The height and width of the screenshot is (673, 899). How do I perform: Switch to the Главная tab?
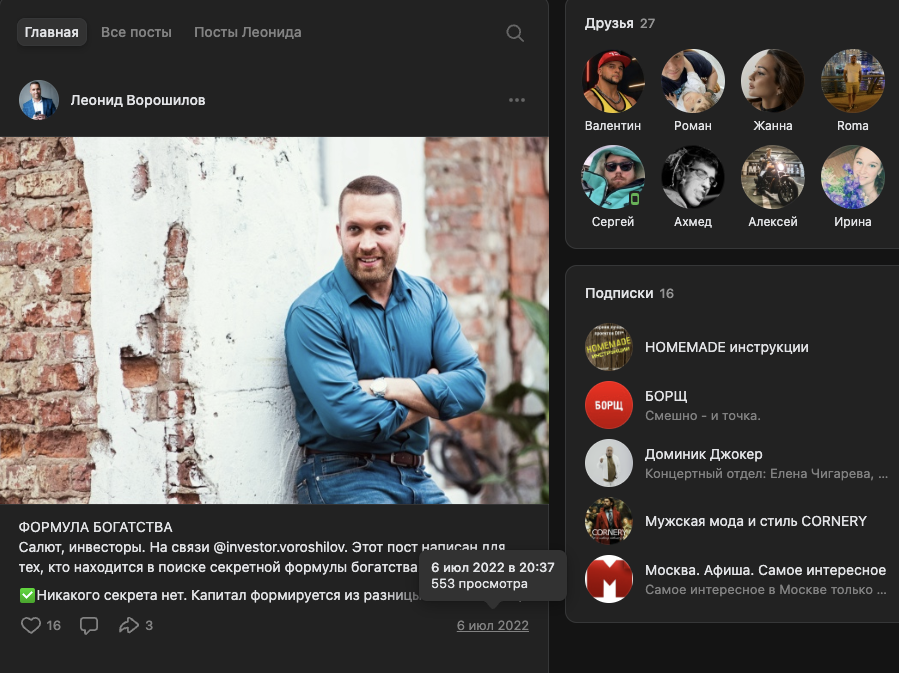(x=52, y=32)
